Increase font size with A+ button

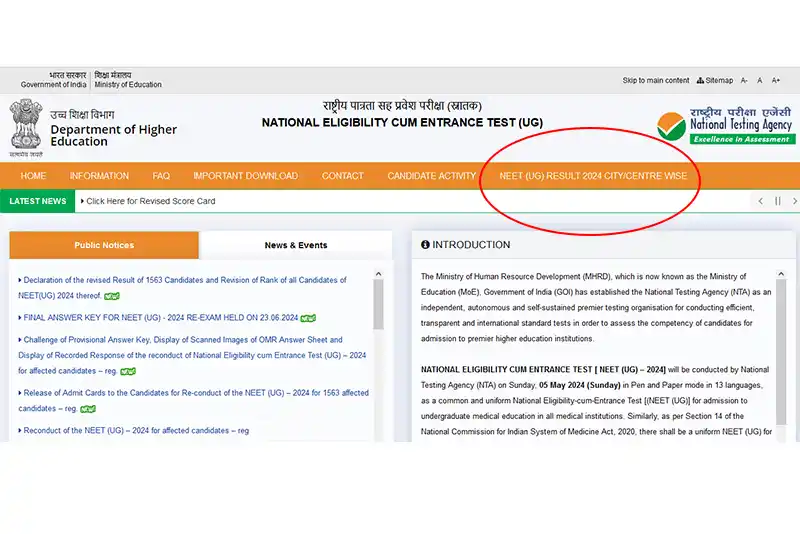click(x=776, y=81)
